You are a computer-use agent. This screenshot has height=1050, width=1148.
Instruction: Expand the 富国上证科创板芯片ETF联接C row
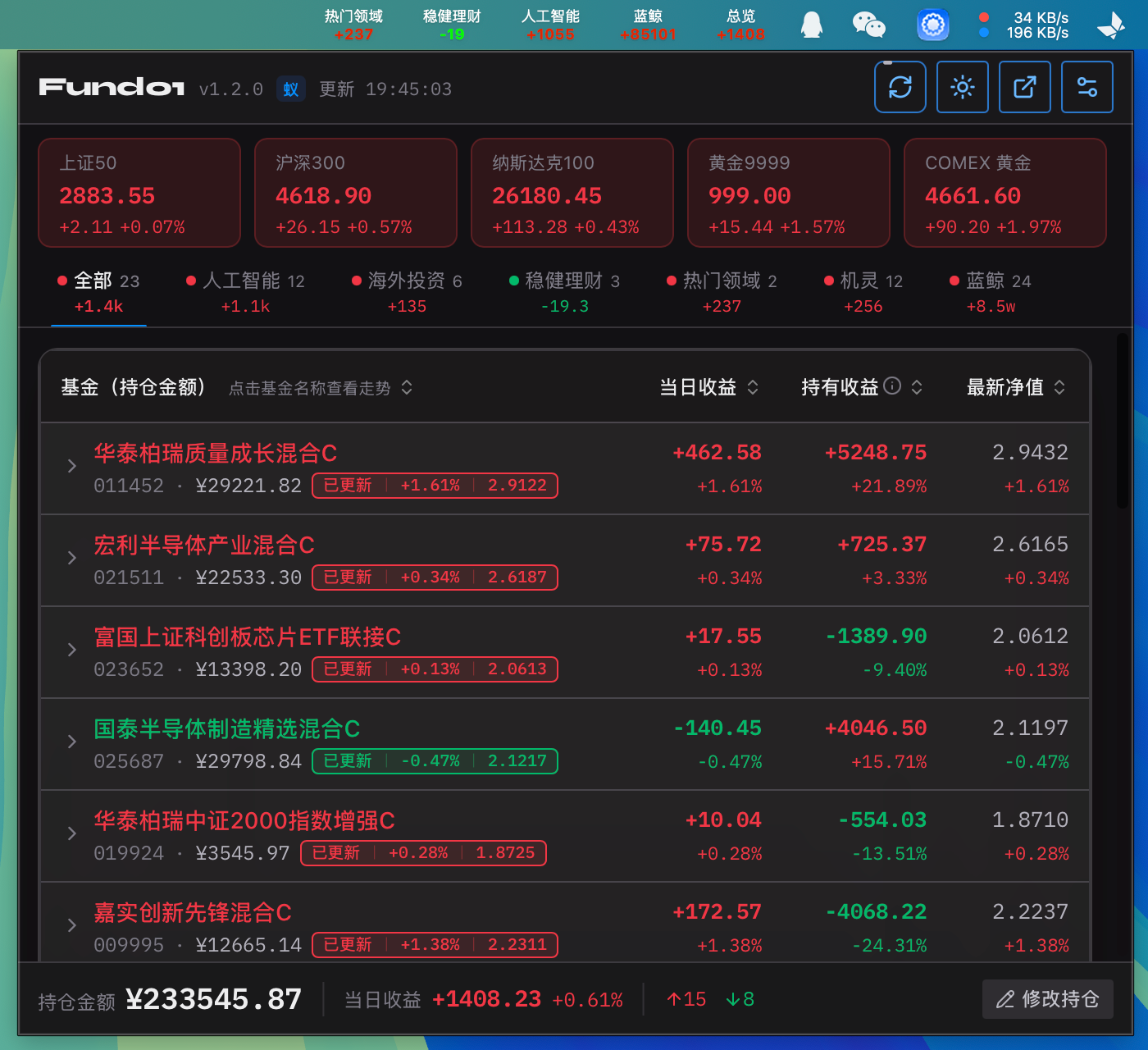coord(72,650)
